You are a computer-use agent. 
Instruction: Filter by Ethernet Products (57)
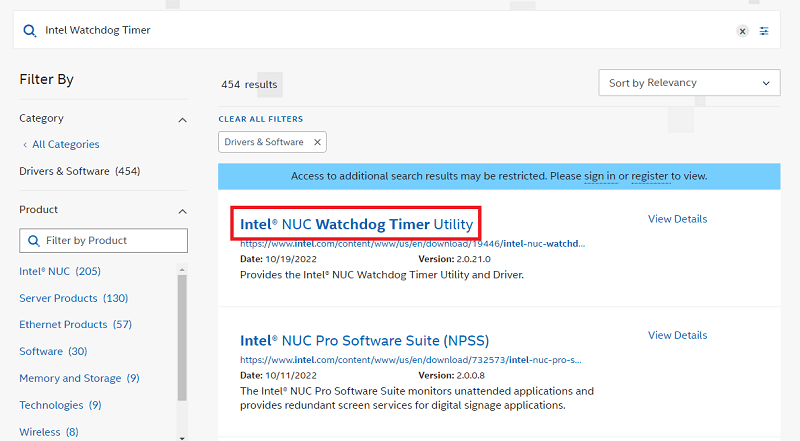click(76, 325)
